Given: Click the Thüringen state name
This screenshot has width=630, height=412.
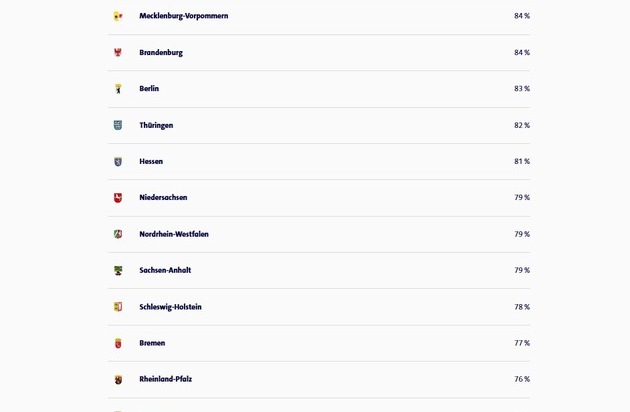Looking at the screenshot, I should pos(156,125).
